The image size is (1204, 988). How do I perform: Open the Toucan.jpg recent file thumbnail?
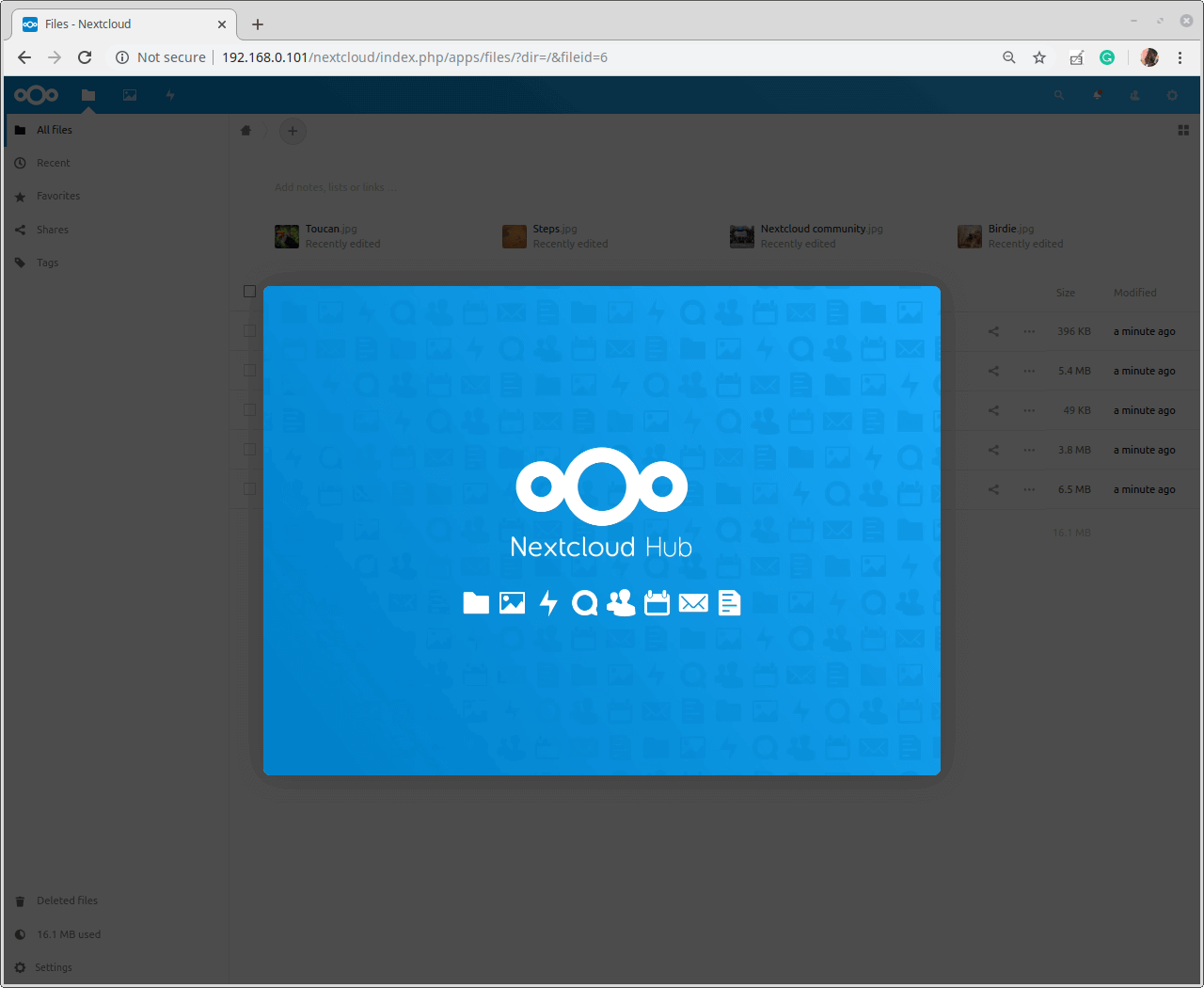click(x=287, y=236)
